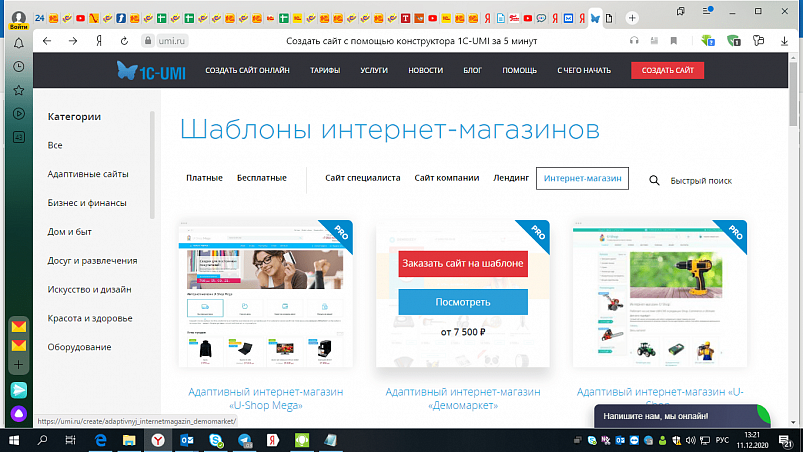Open the СОЗДАТЬ САЙТ ОНЛАЙН menu

click(247, 70)
